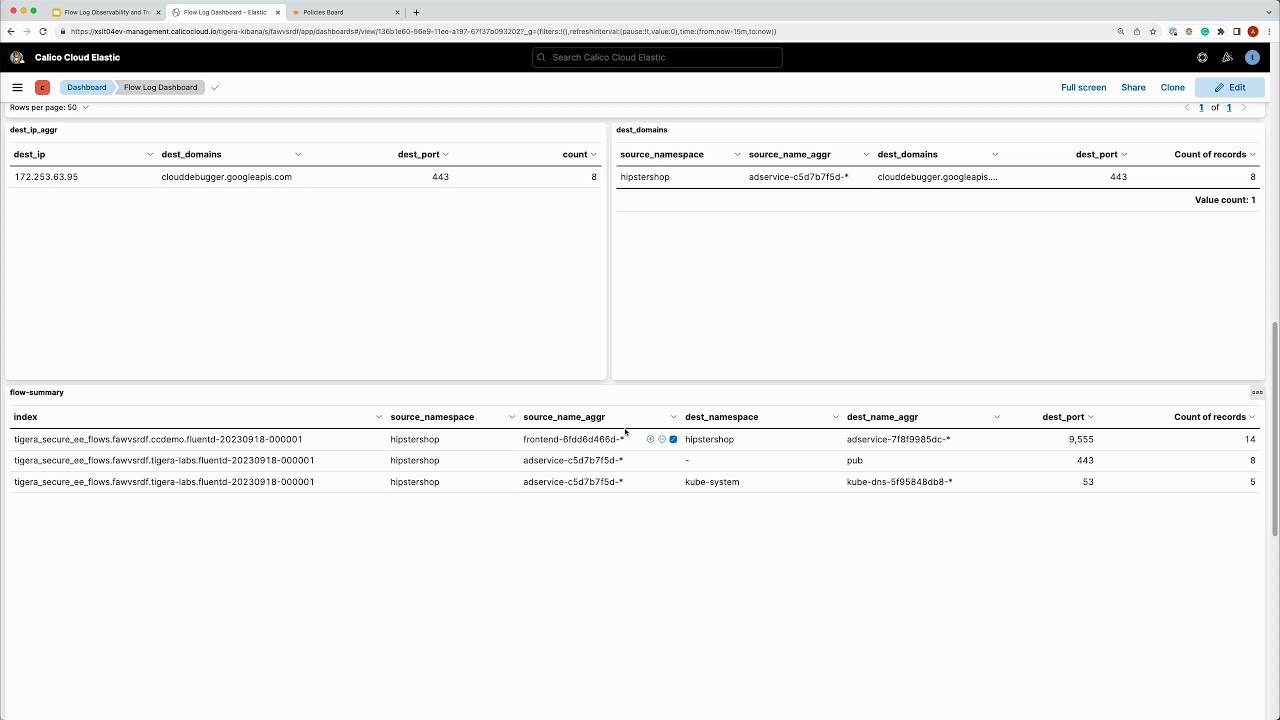This screenshot has width=1280, height=720.
Task: Open count column sort menu
Action: pos(593,154)
